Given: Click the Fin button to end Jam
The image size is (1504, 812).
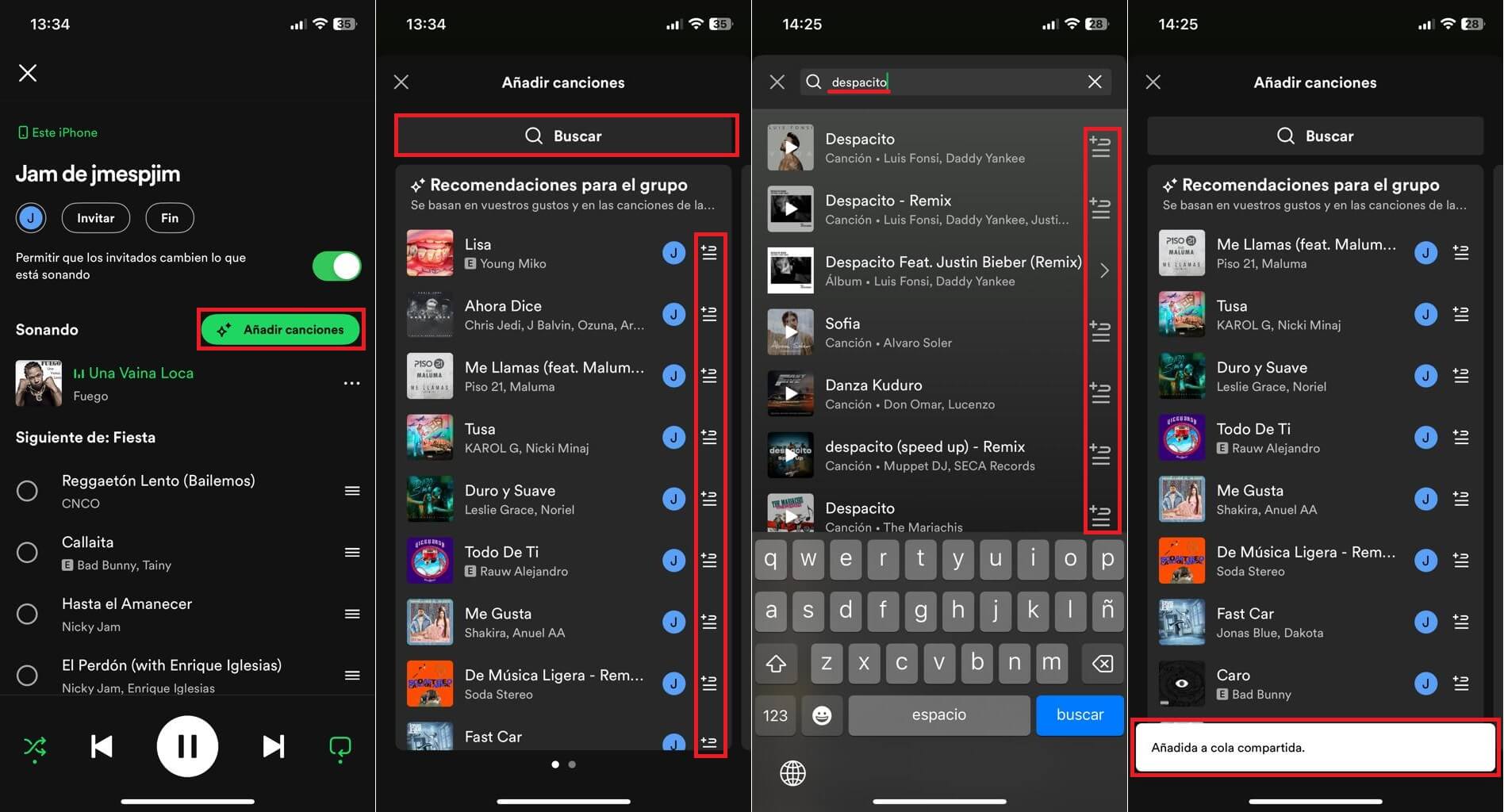Looking at the screenshot, I should click(x=170, y=218).
